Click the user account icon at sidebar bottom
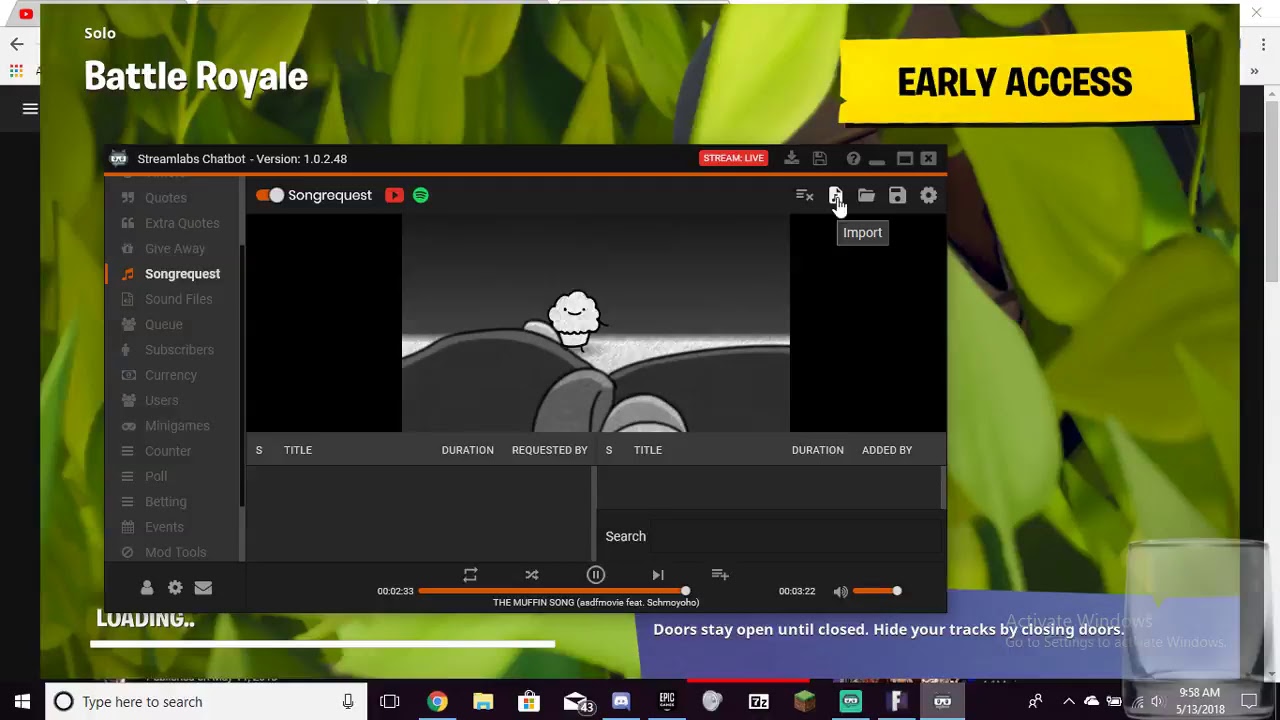The height and width of the screenshot is (720, 1280). click(x=147, y=588)
